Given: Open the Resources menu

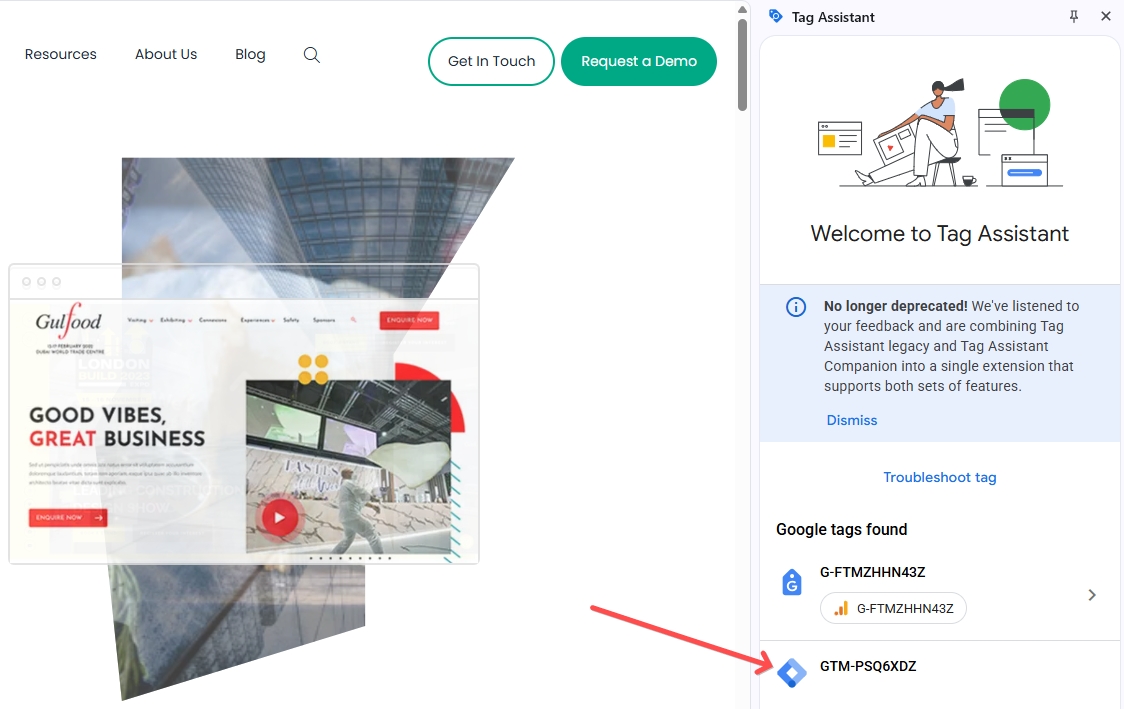Looking at the screenshot, I should tap(60, 54).
